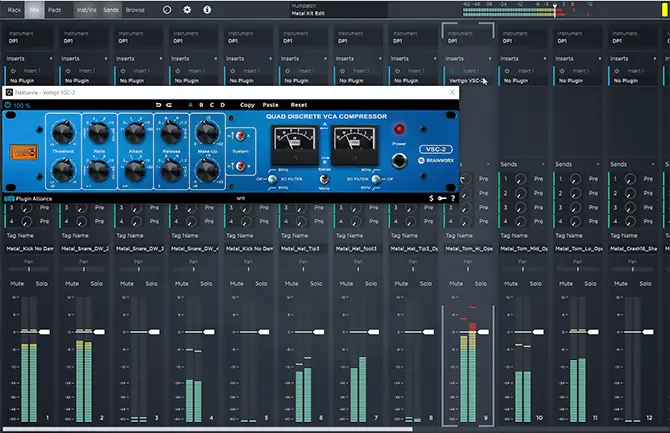670x433 pixels.
Task: Click the add insert plus on channel 10
Action: (545, 59)
